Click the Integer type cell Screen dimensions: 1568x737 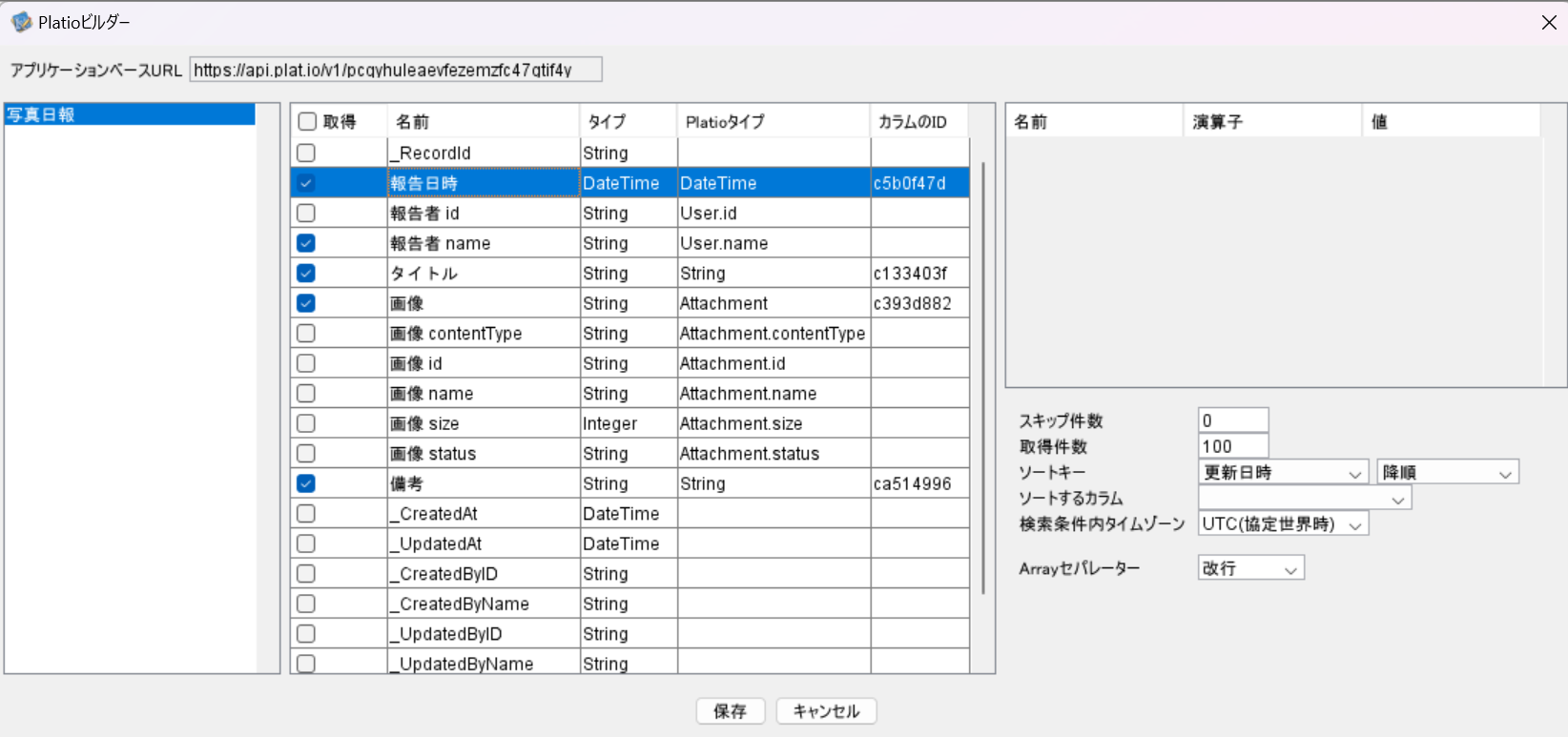pyautogui.click(x=629, y=423)
